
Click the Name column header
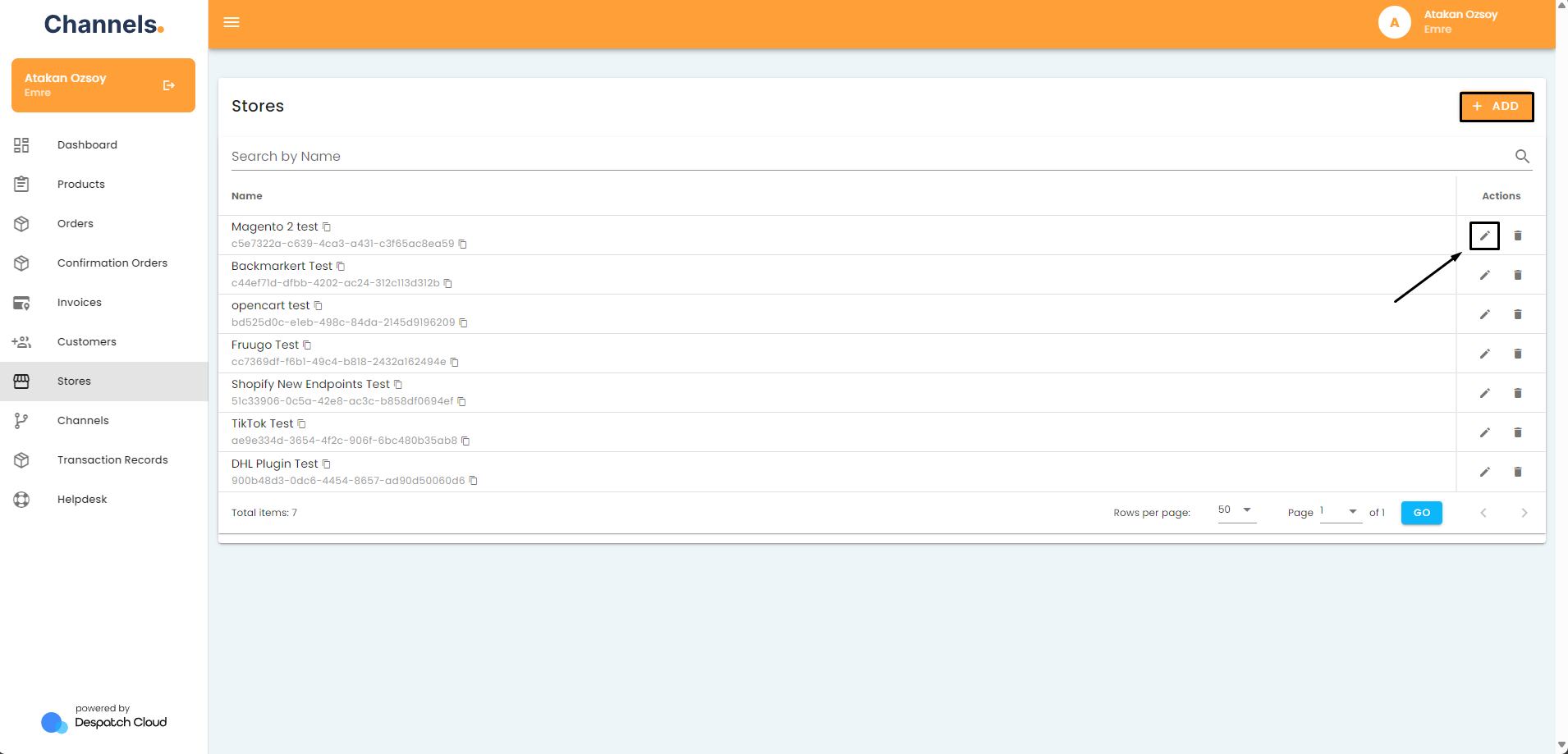click(x=246, y=196)
